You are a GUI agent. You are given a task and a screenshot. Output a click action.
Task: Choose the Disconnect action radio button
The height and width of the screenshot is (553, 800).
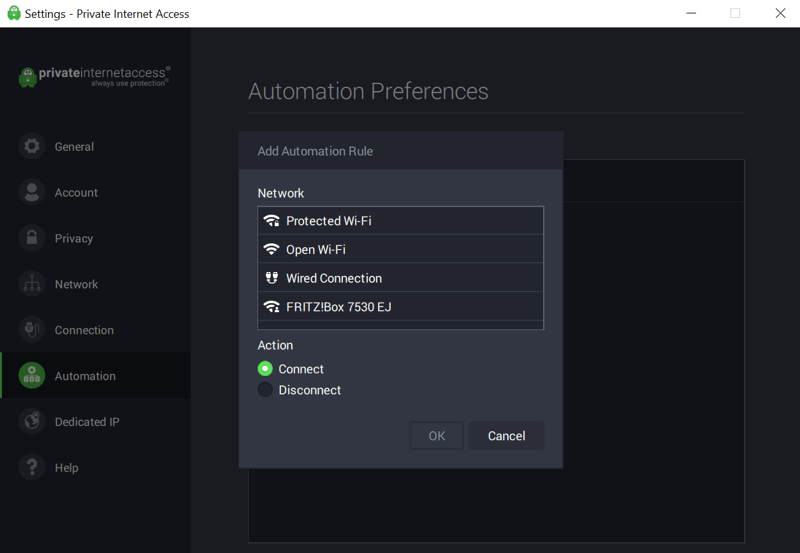click(x=265, y=390)
